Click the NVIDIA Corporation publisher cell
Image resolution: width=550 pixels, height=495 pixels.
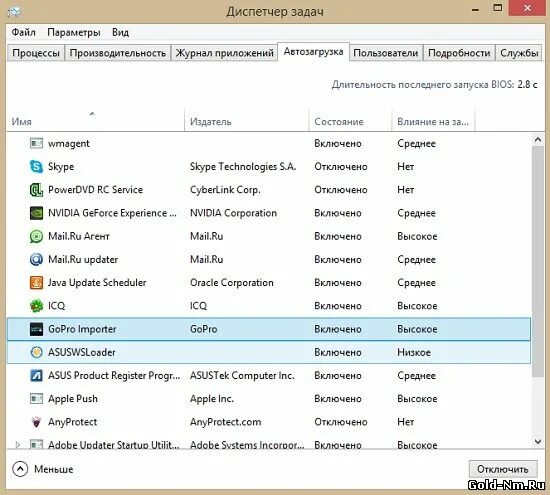pos(233,213)
